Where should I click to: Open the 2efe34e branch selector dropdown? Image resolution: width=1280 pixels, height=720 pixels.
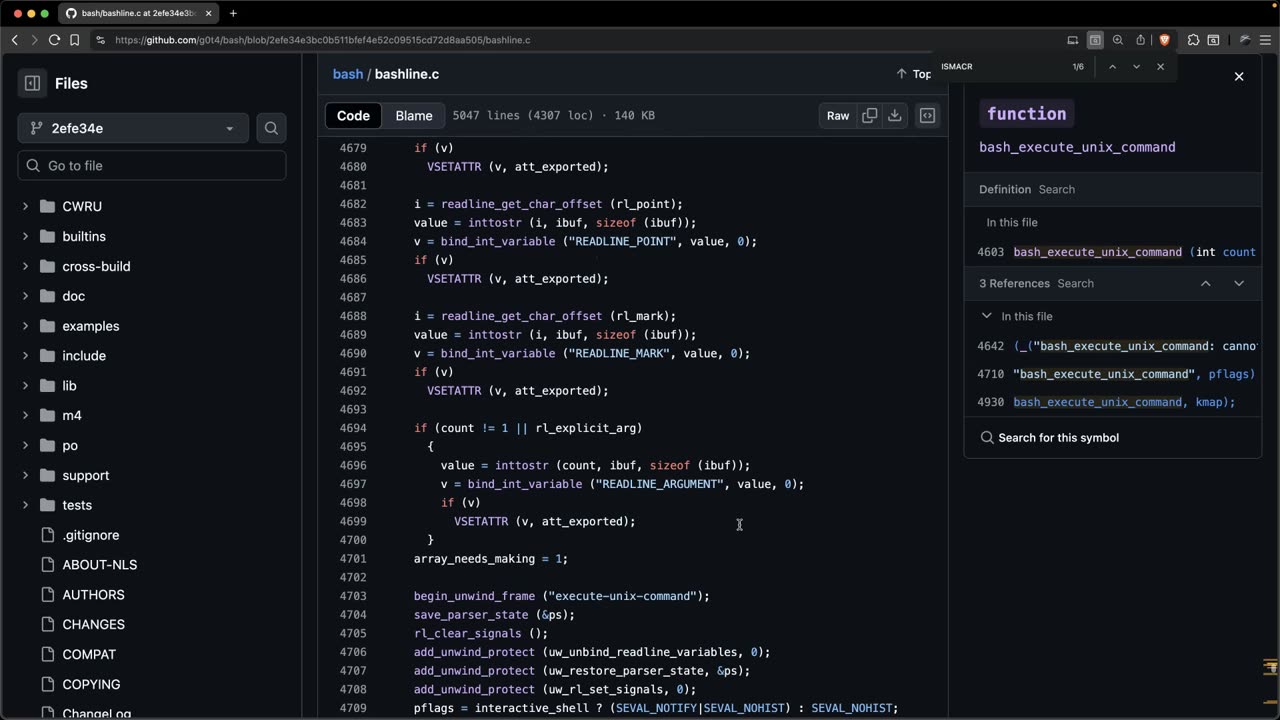click(x=133, y=128)
